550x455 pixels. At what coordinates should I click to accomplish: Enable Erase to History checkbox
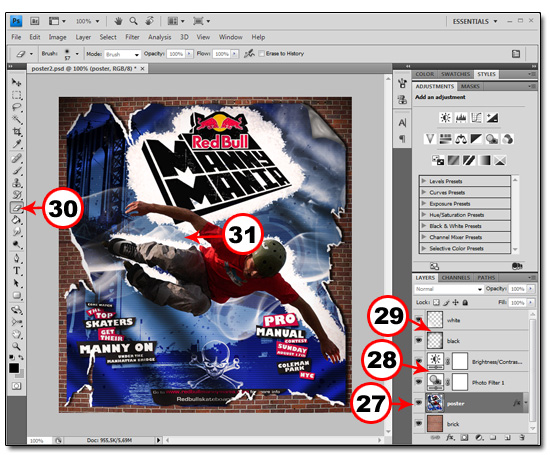tap(261, 54)
